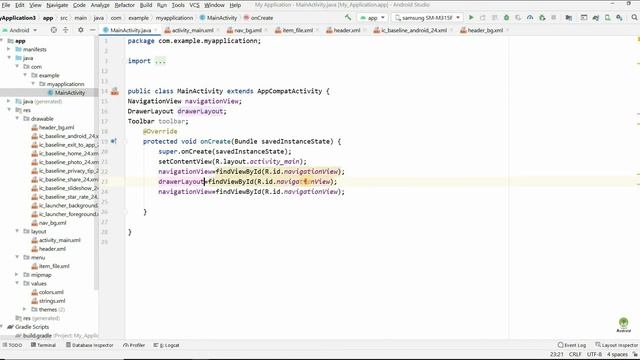
Task: Click the lock icon in the status bar
Action: tap(635, 354)
